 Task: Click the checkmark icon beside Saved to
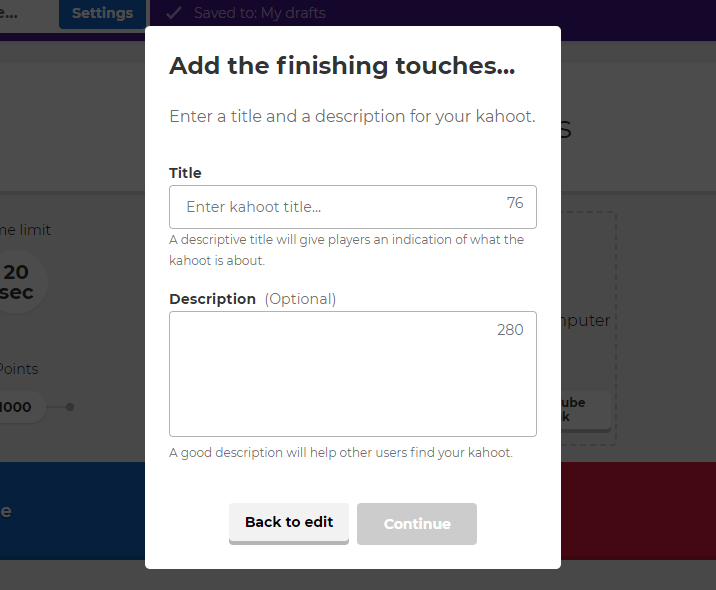173,13
